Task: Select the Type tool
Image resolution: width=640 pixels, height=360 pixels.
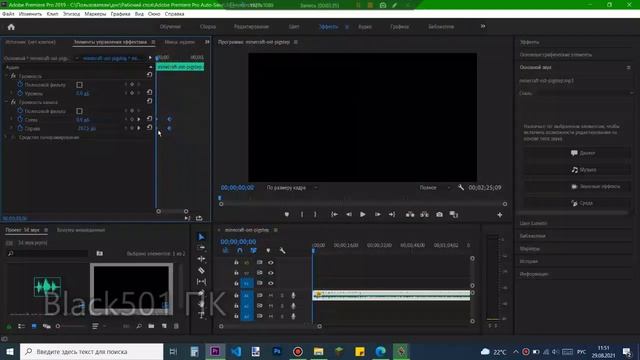Action: (x=201, y=315)
